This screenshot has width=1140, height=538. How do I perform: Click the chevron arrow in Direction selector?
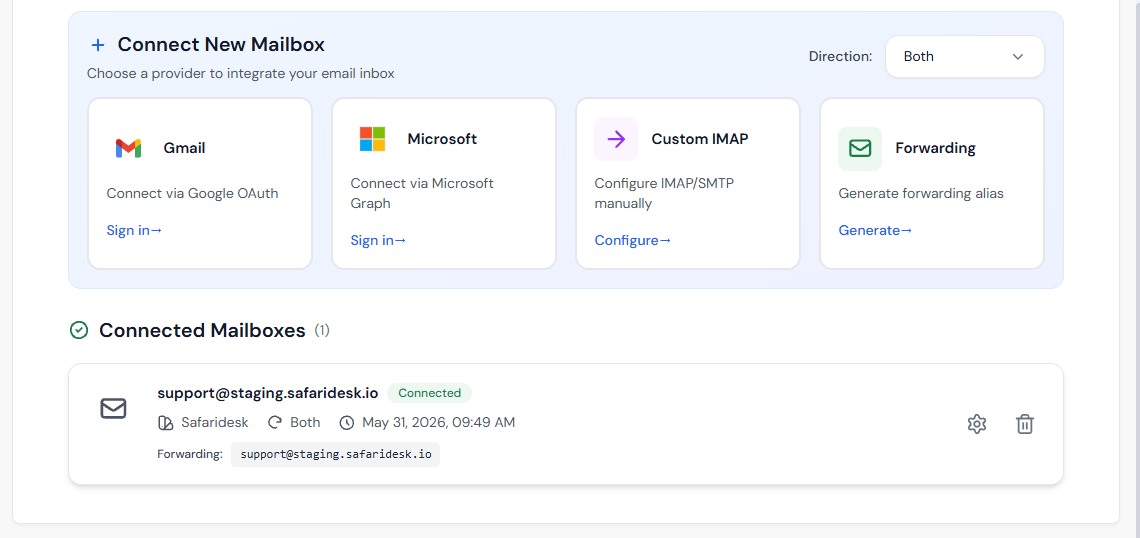click(1018, 57)
